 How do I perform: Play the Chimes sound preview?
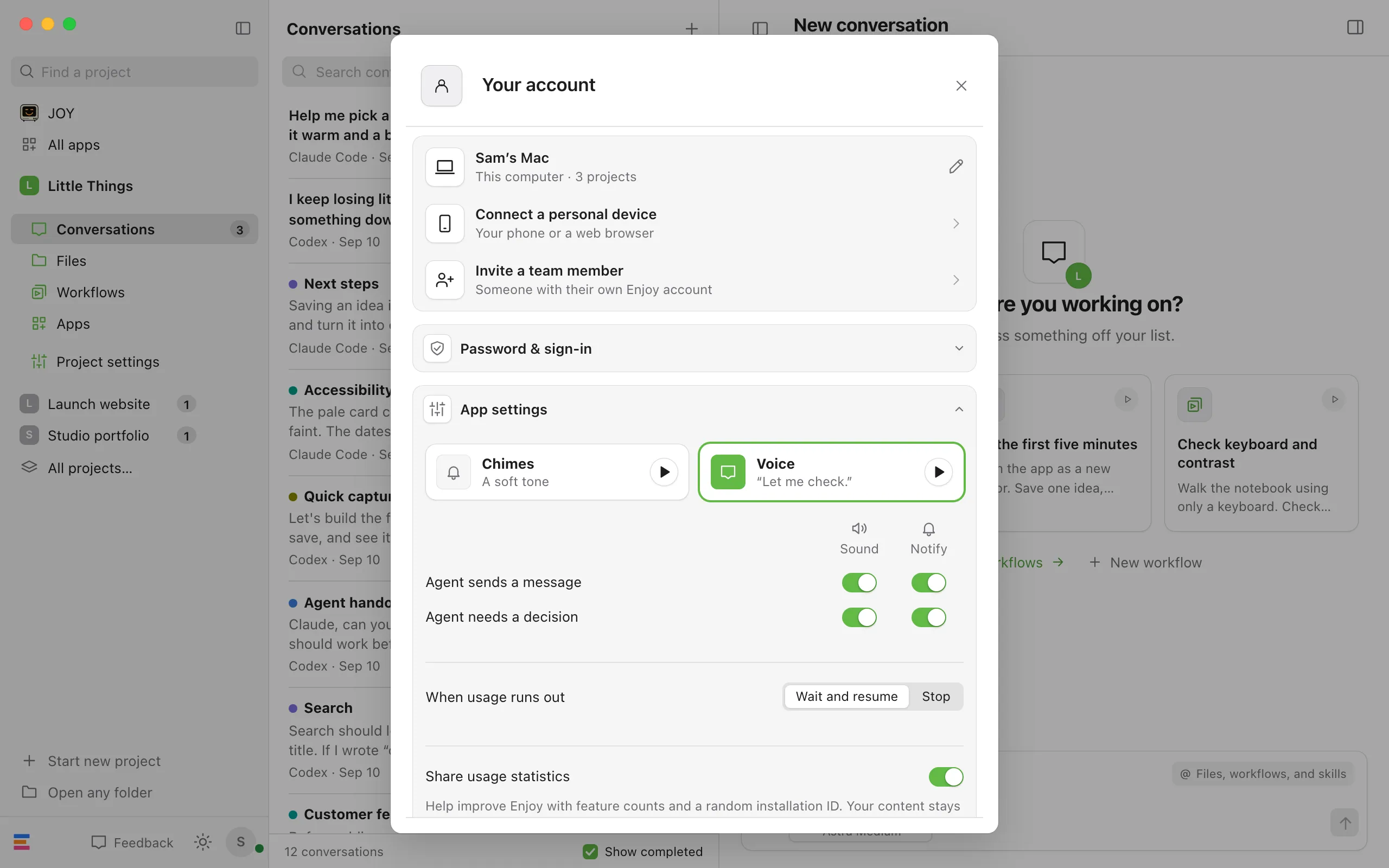pos(664,472)
